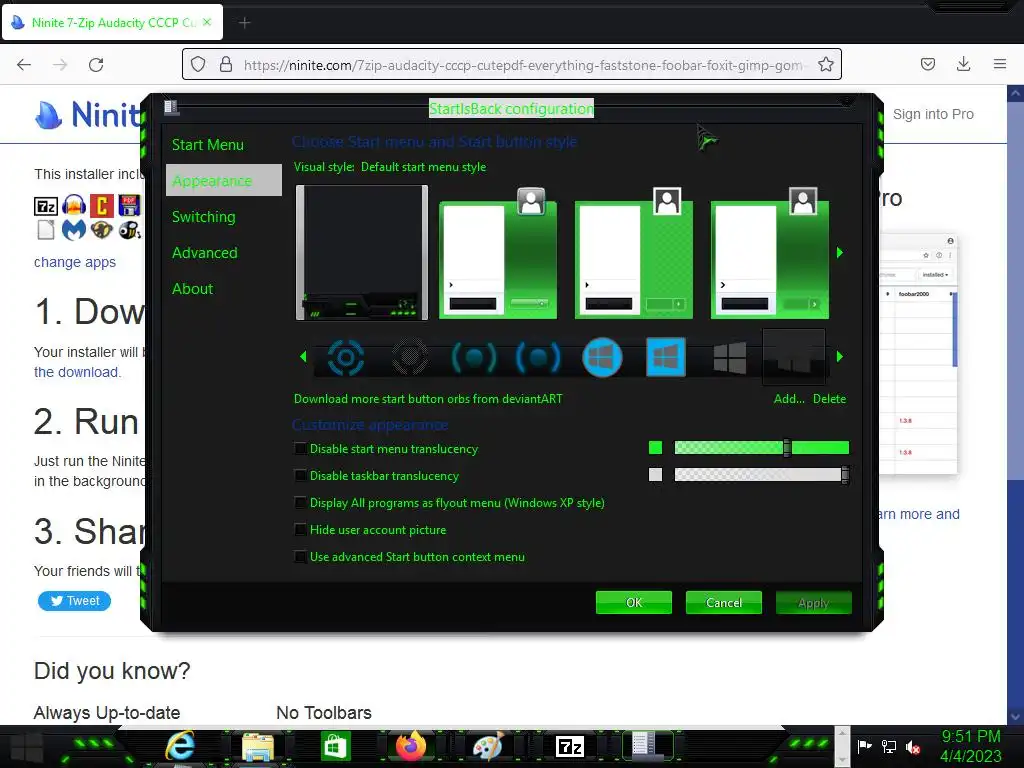This screenshot has width=1024, height=768.
Task: Open the taskbar clock showing 9:51 PM
Action: click(970, 746)
